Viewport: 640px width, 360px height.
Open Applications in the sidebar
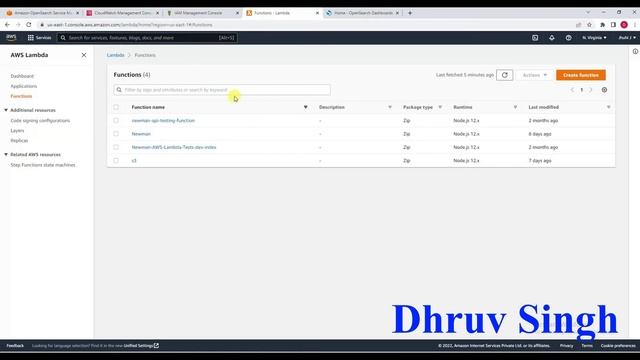(x=24, y=86)
